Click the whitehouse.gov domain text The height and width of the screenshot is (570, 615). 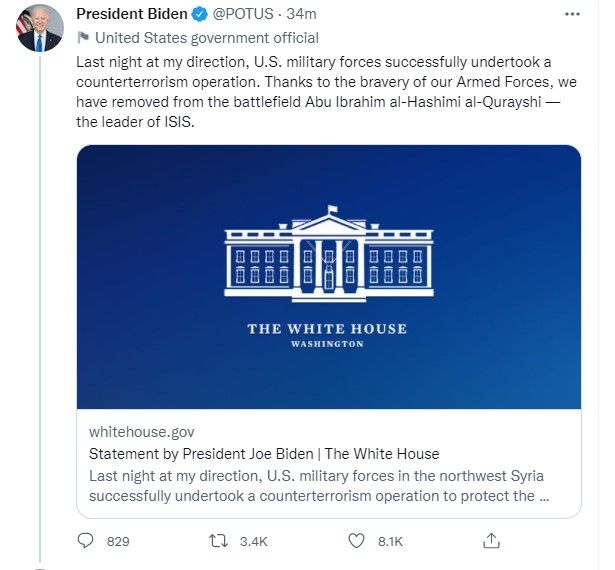[142, 432]
